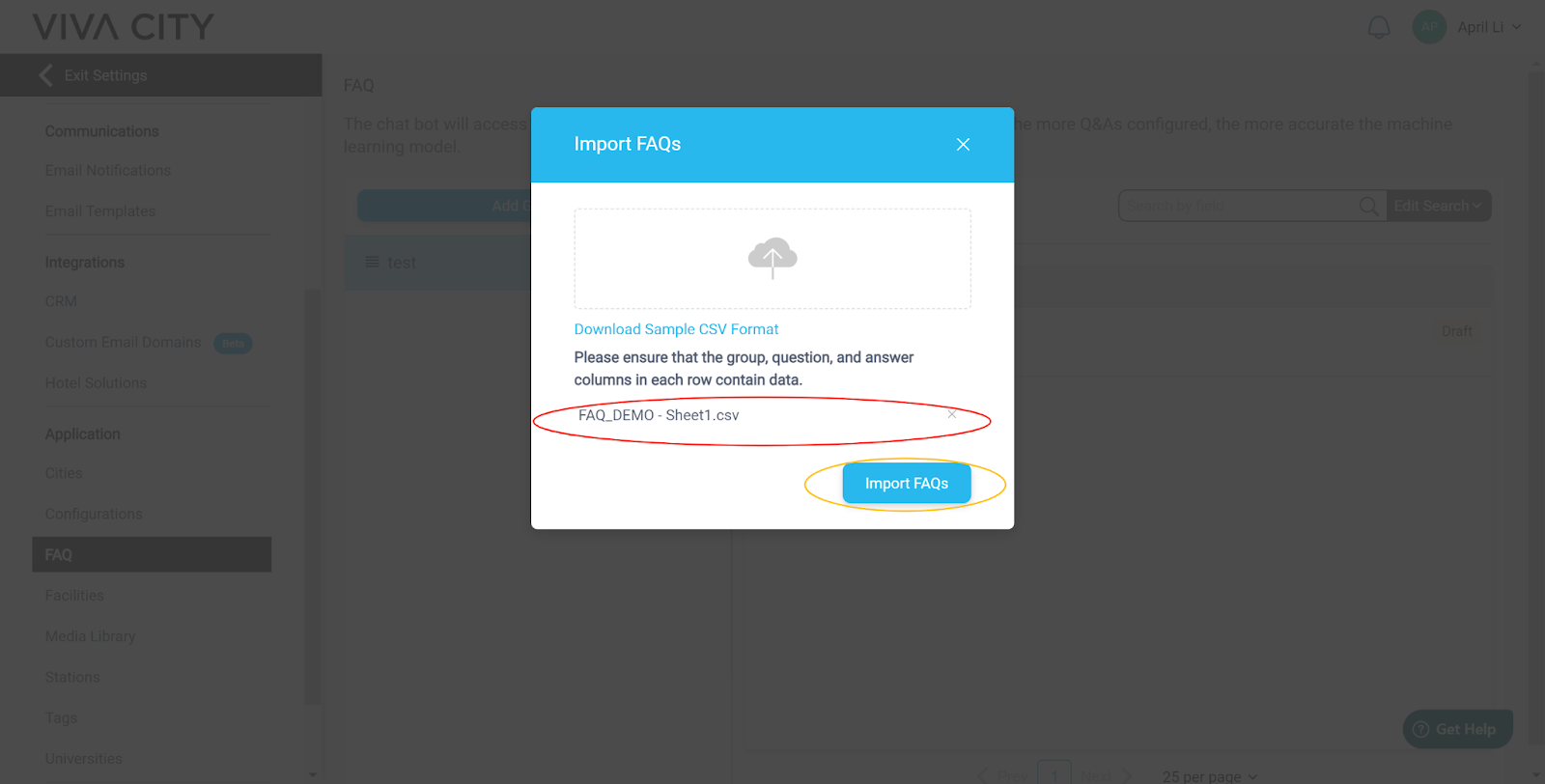Image resolution: width=1545 pixels, height=784 pixels.
Task: Click the cloud upload icon
Action: [x=772, y=258]
